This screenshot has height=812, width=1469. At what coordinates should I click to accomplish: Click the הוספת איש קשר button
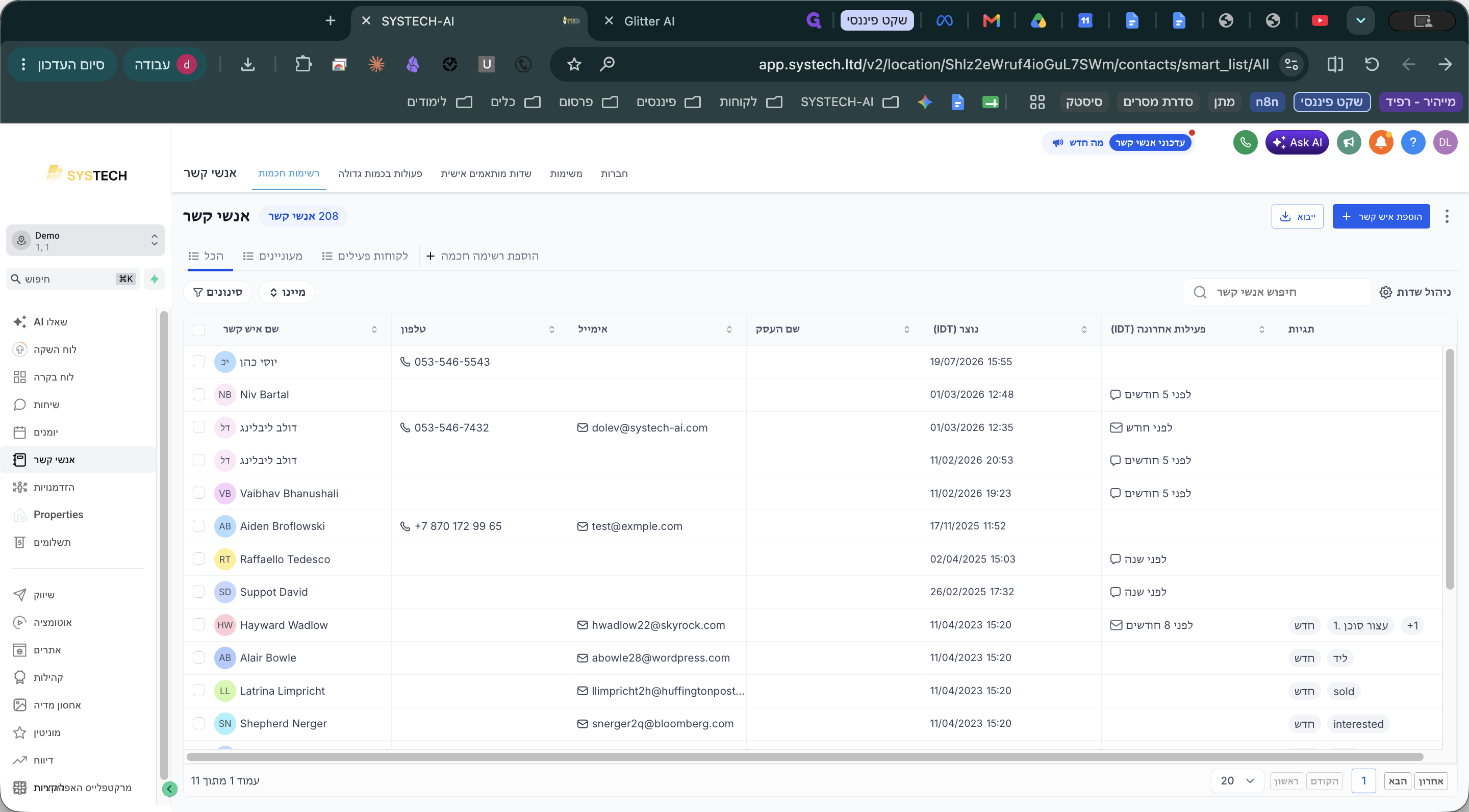1381,216
